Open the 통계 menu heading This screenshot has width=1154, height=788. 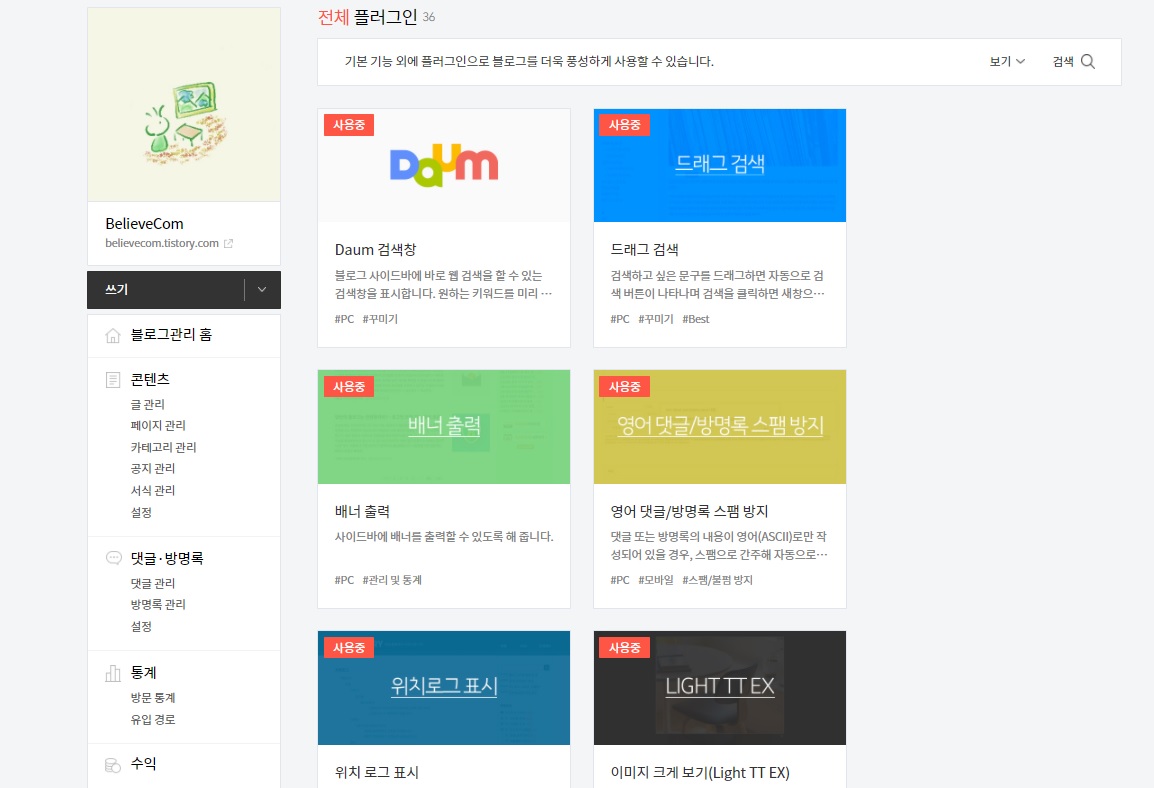(144, 672)
